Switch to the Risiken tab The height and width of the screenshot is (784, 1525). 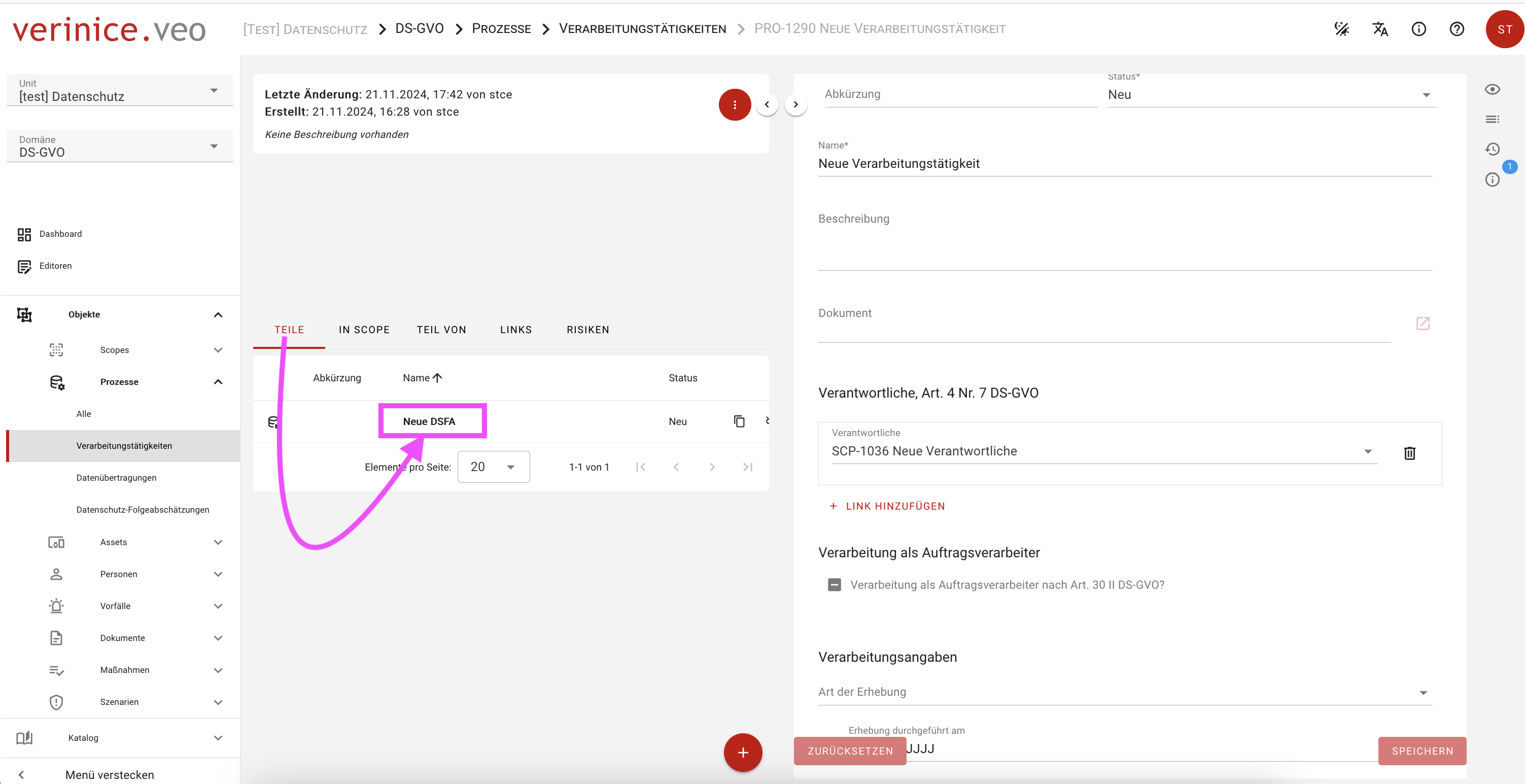tap(587, 330)
